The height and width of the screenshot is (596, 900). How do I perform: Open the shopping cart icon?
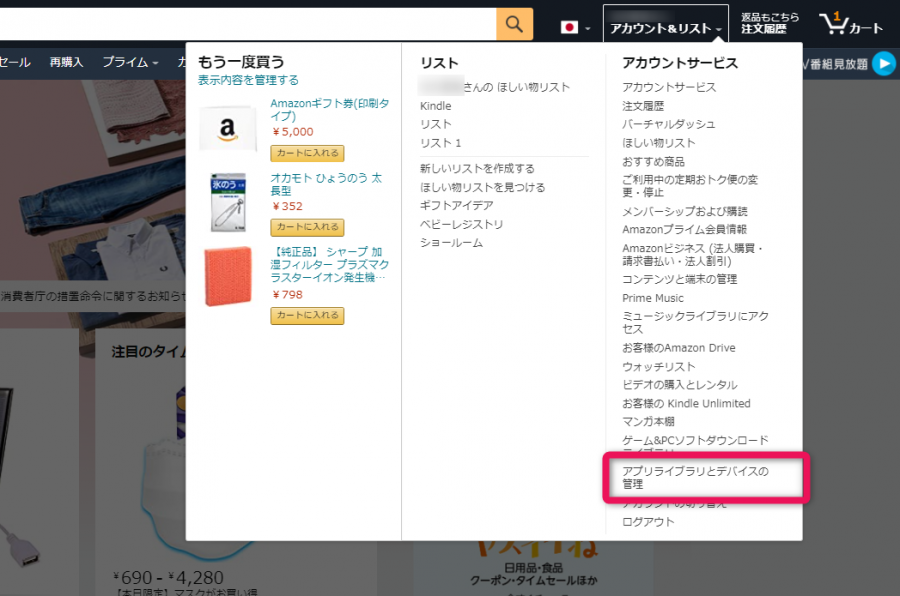[850, 24]
